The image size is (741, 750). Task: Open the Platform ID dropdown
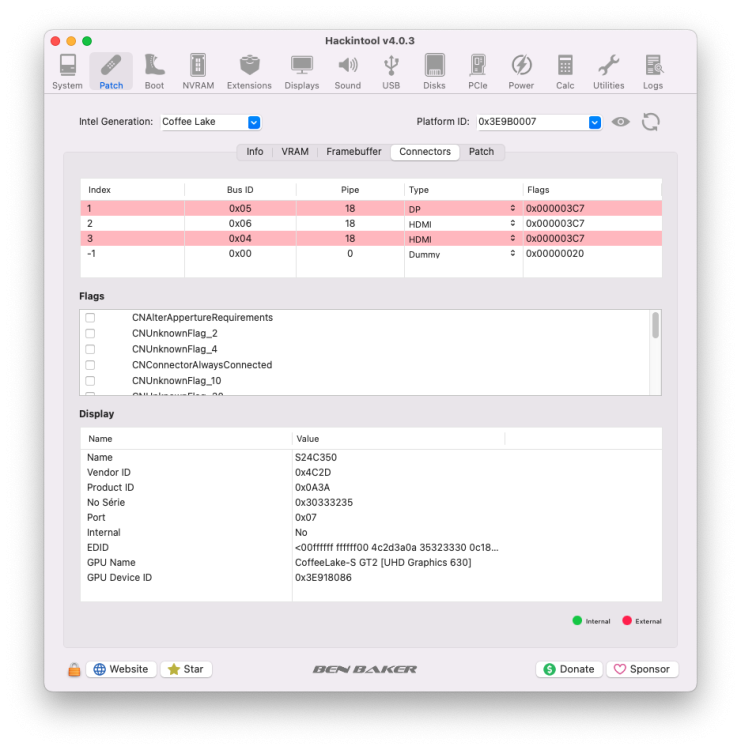coord(595,122)
